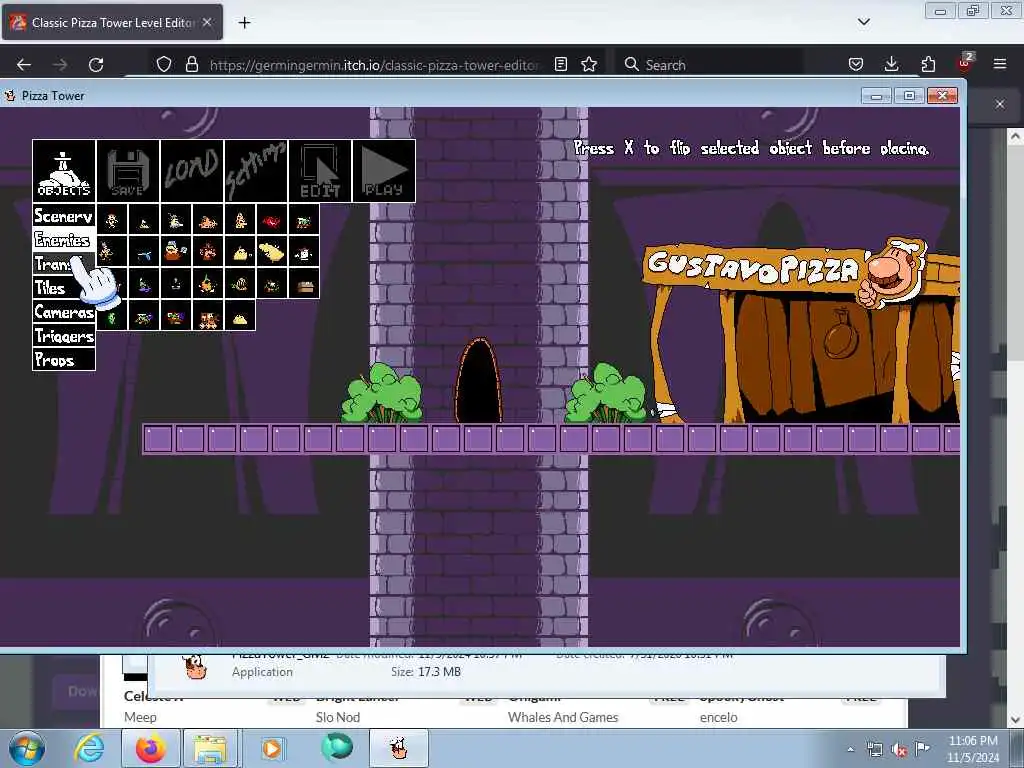Launch Internet Explorer from the taskbar
1024x768 pixels.
(x=88, y=748)
